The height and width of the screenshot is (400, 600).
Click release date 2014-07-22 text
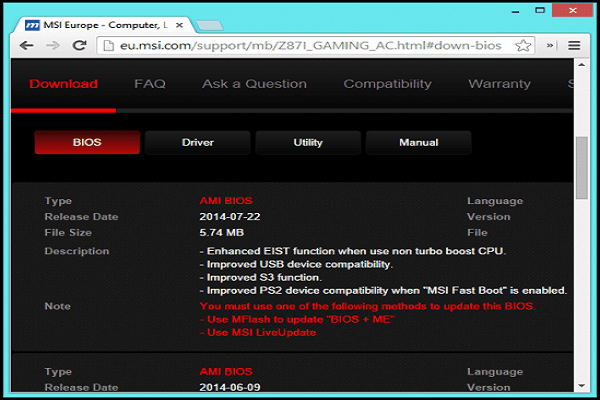tap(230, 217)
